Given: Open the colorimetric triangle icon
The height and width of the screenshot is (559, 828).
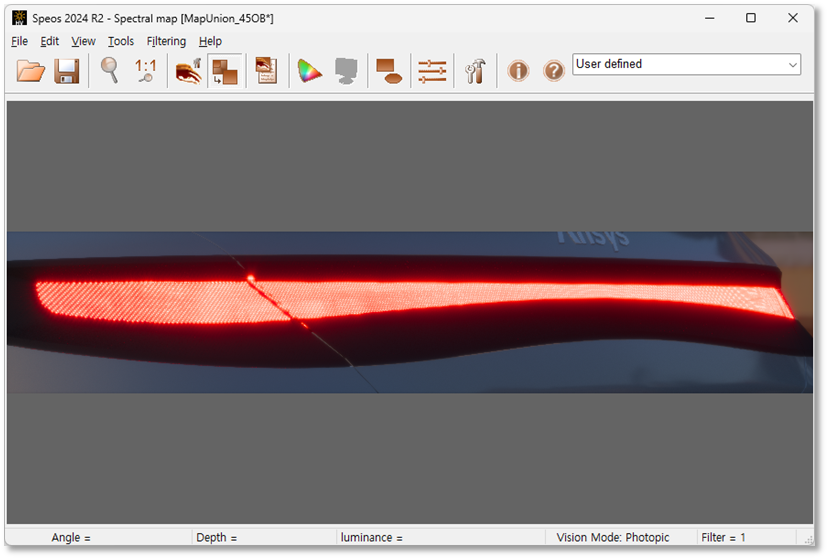Looking at the screenshot, I should [x=309, y=71].
